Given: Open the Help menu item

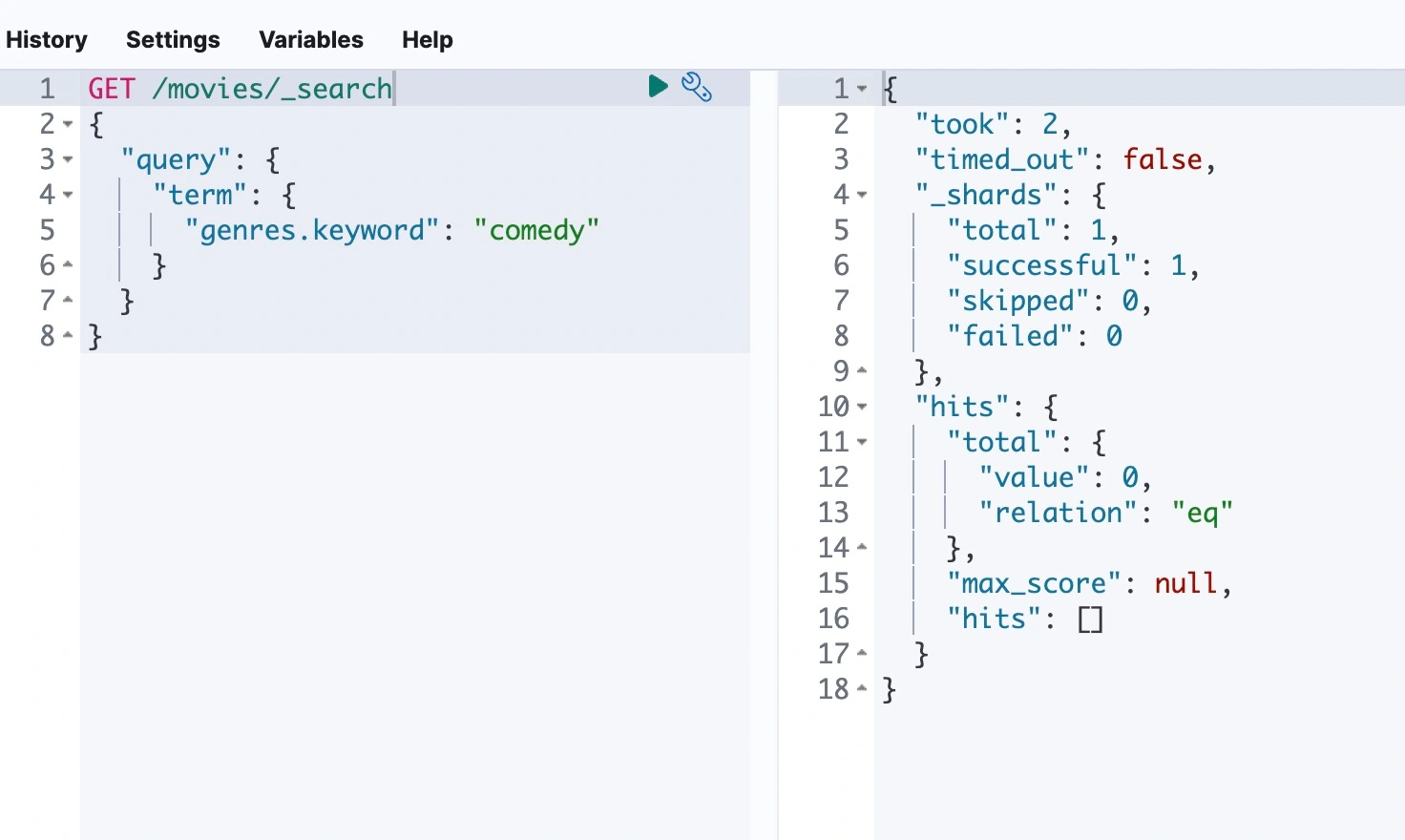Looking at the screenshot, I should click(427, 40).
